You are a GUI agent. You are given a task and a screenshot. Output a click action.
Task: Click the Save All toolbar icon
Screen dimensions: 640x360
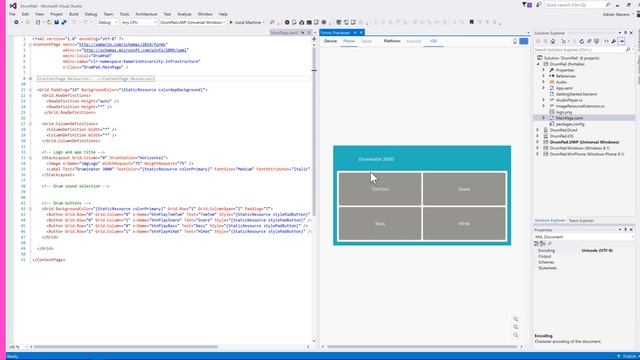click(x=64, y=22)
